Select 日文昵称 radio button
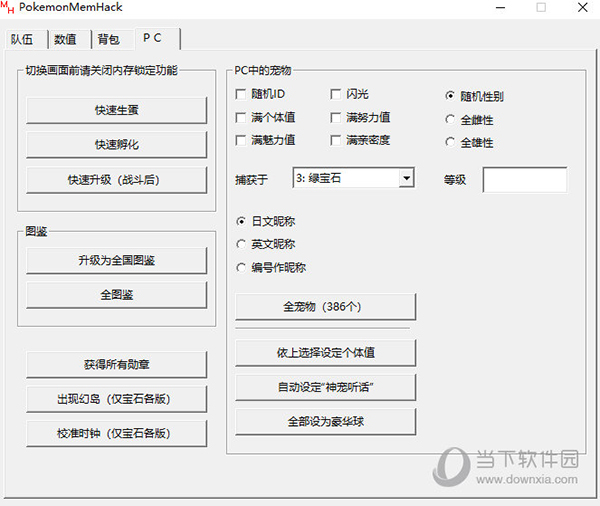600x506 pixels. pos(241,221)
